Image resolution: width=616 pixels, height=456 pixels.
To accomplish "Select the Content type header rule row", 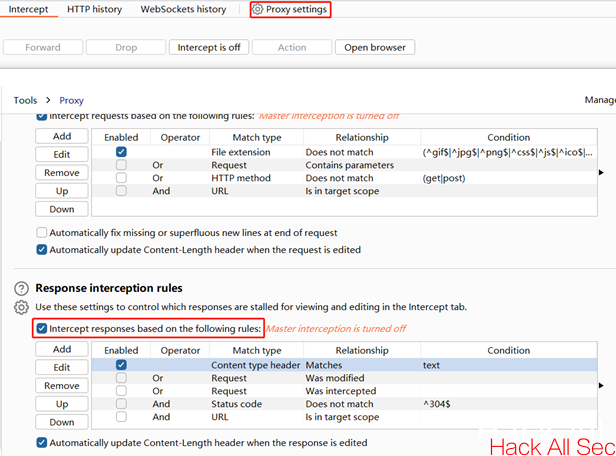I will (344, 365).
